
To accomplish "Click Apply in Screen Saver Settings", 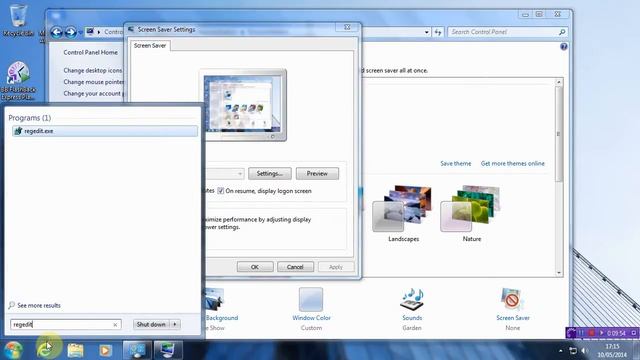I will pyautogui.click(x=336, y=267).
